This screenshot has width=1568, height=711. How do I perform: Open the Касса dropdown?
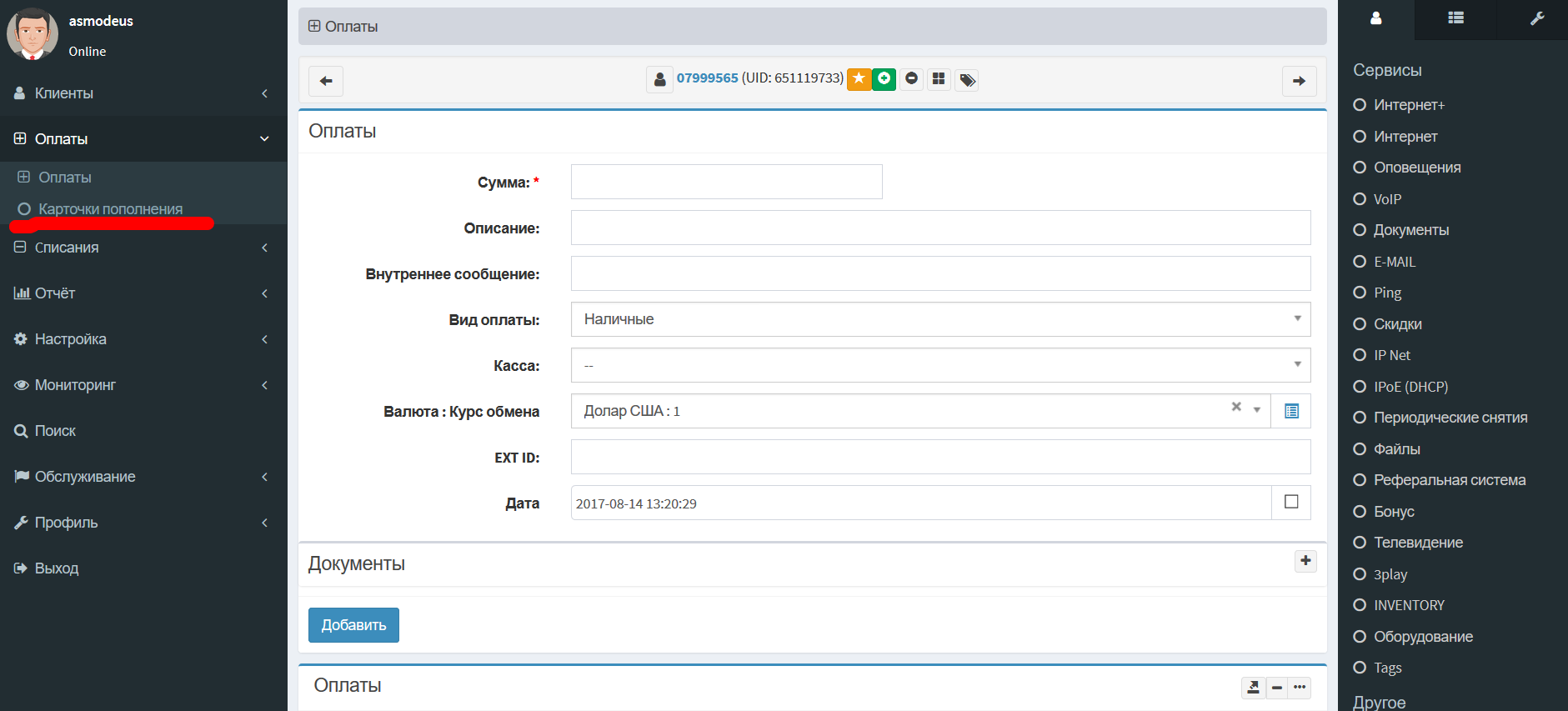[x=940, y=365]
